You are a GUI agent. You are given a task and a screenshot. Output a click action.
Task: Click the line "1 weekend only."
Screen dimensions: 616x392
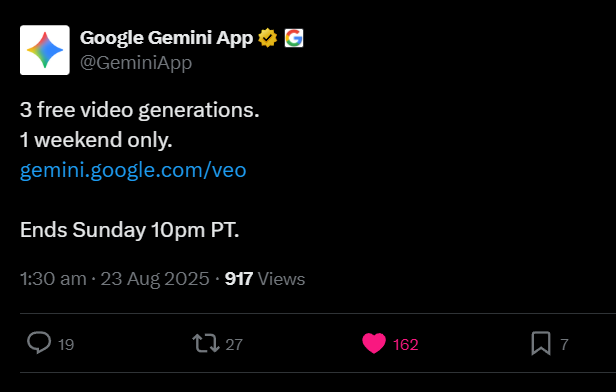(x=96, y=140)
